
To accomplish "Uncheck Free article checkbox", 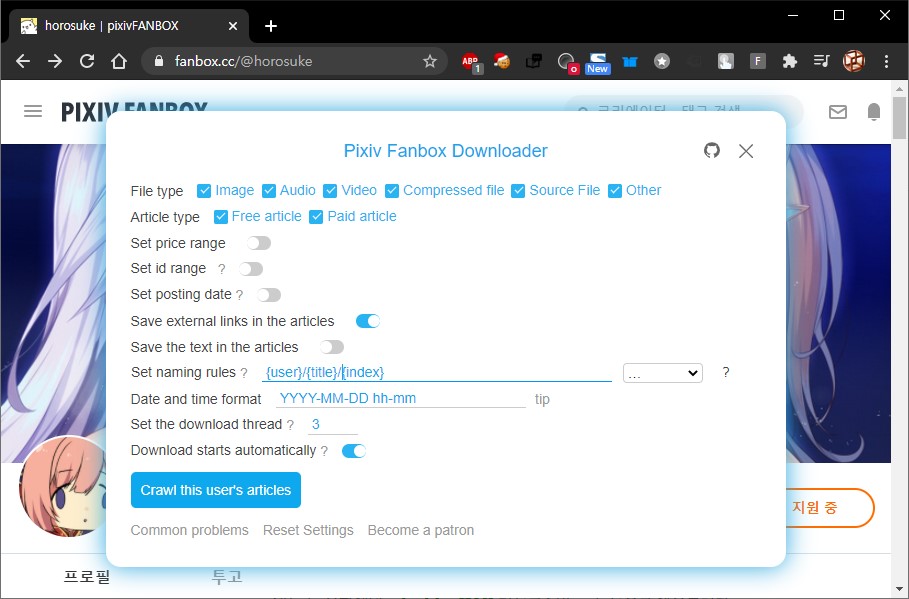I will coord(220,217).
